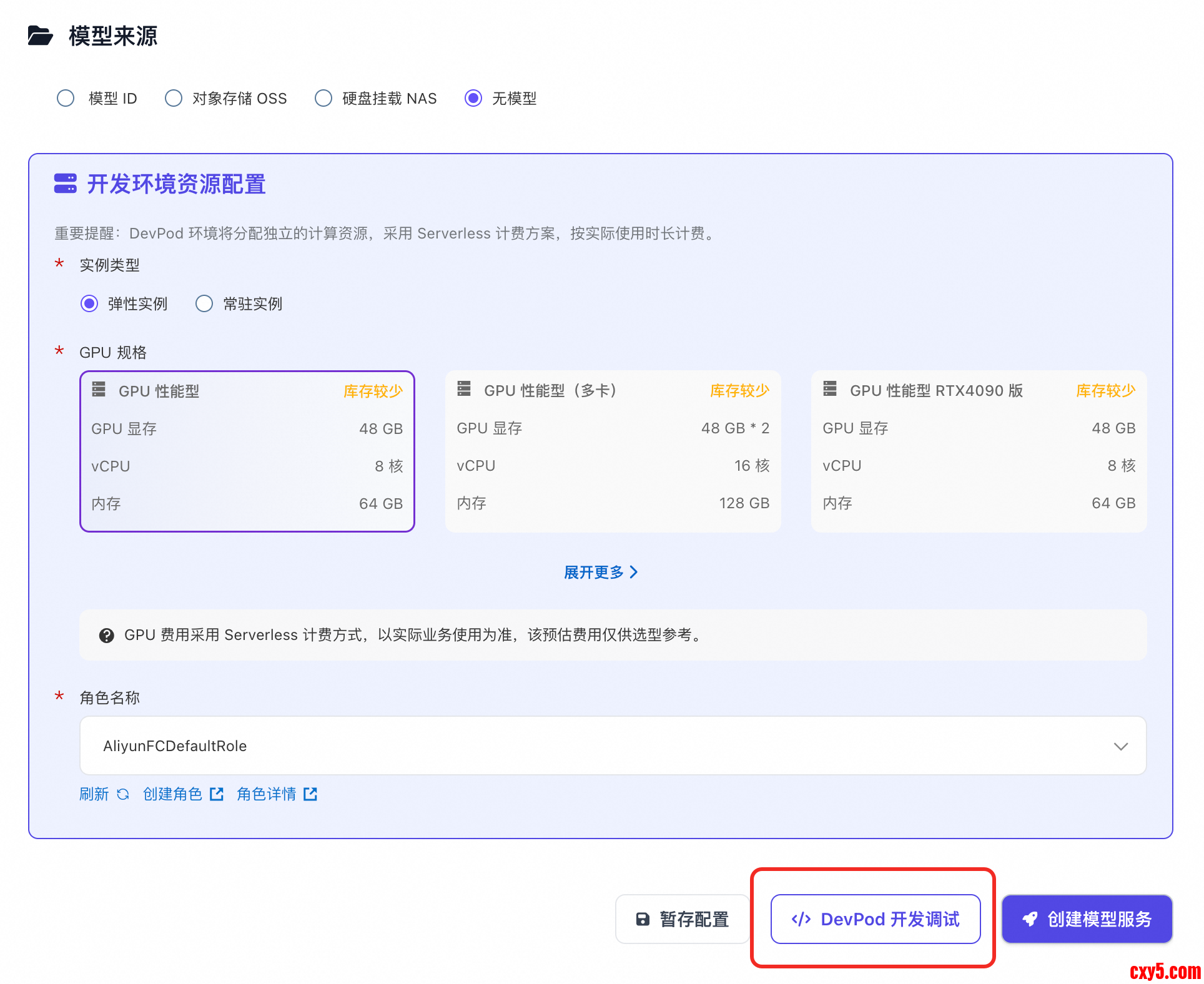Click the save disk icon in 暂存配置
Screen dimensions: 1204x984
[x=643, y=919]
